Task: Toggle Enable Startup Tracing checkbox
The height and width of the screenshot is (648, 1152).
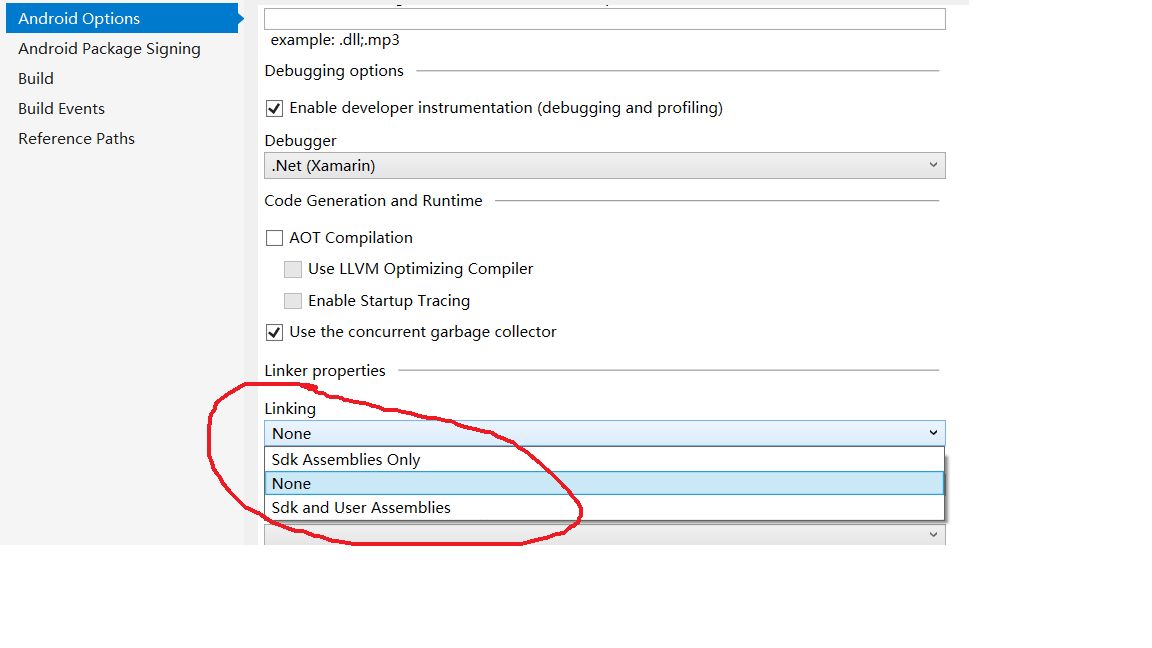Action: 293,301
